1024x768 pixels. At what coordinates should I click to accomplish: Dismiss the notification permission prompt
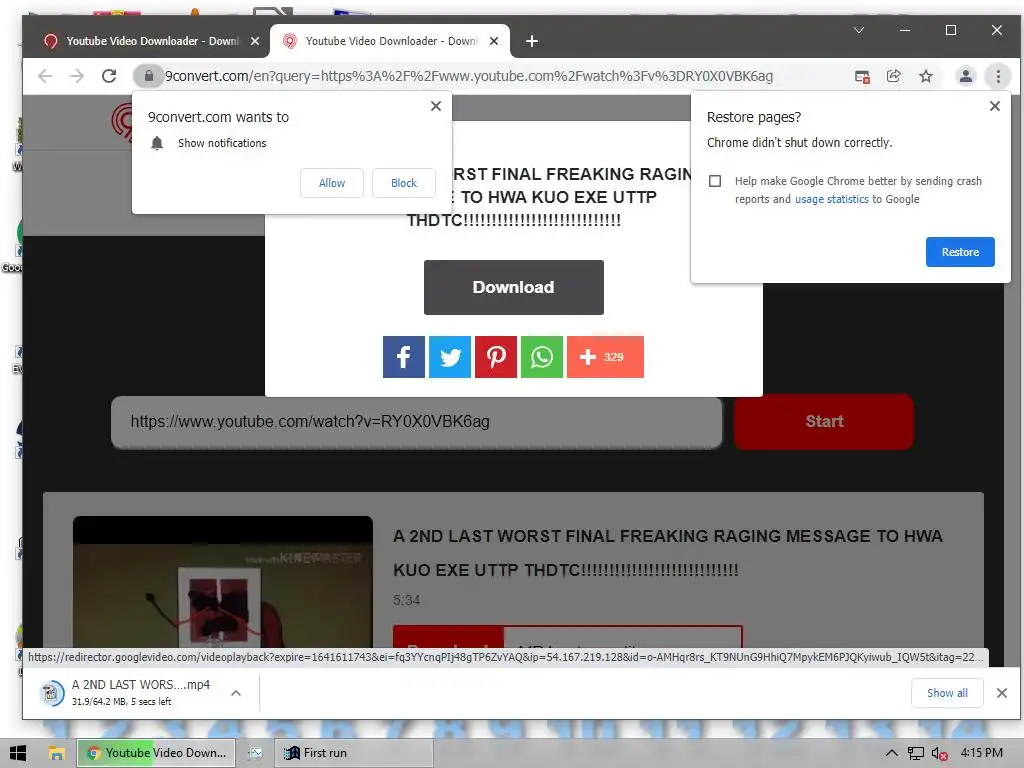click(x=436, y=106)
